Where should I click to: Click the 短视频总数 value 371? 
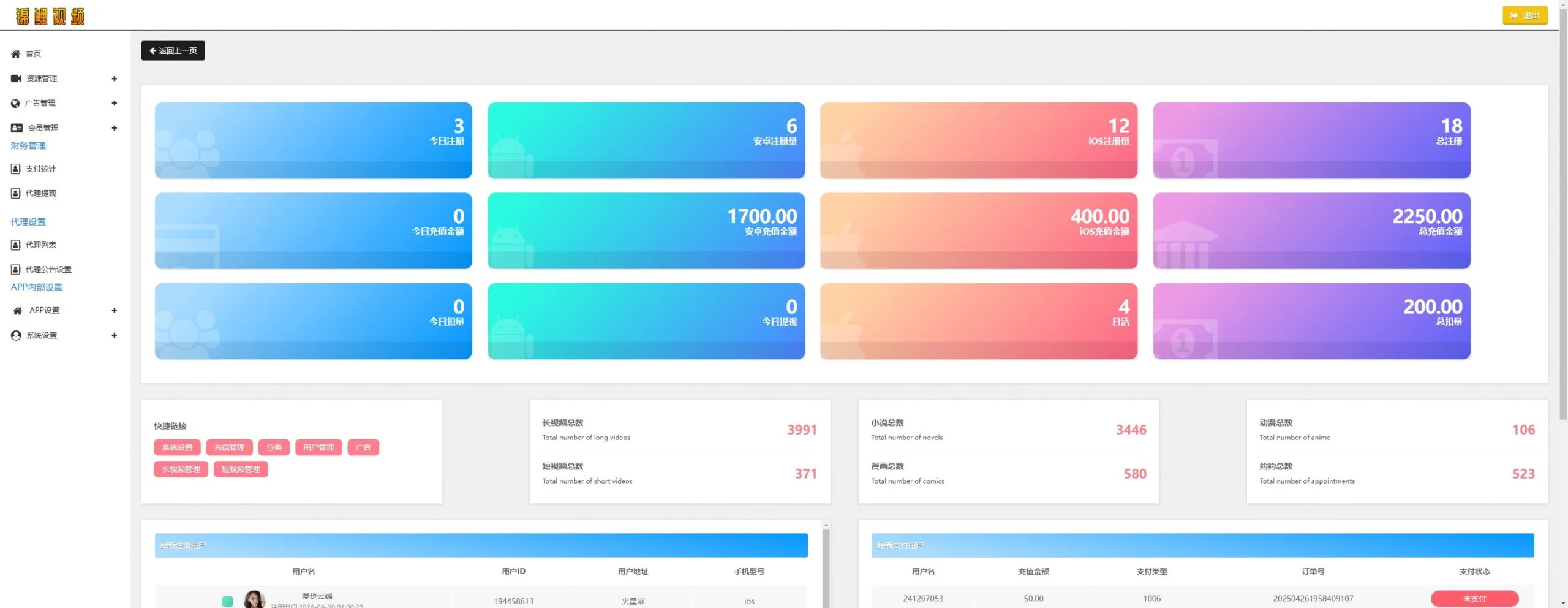tap(805, 474)
